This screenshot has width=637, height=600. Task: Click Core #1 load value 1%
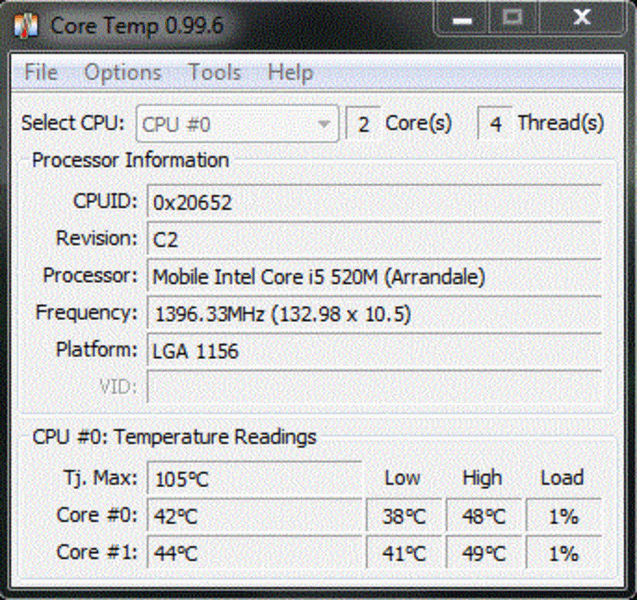(563, 552)
